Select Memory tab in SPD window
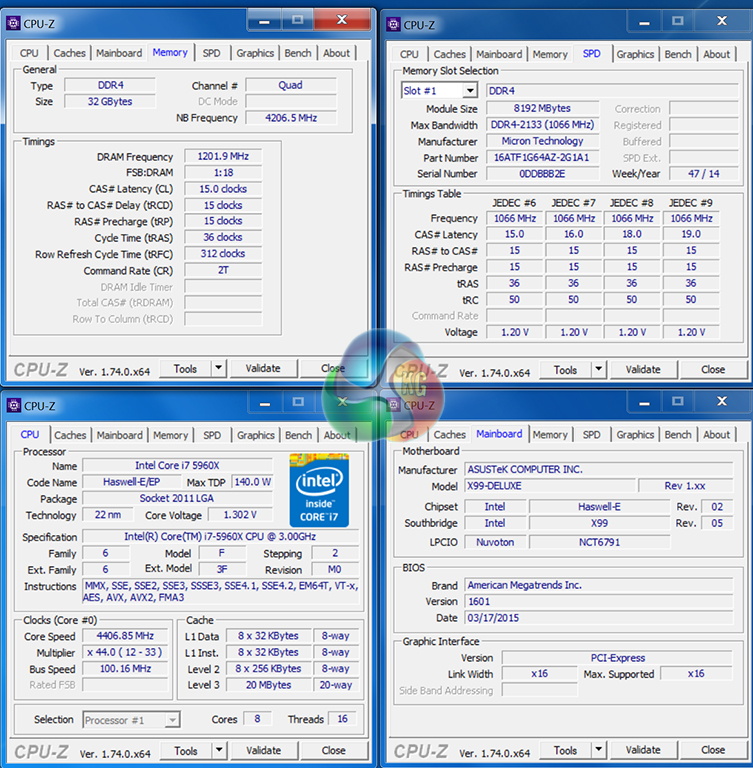This screenshot has height=768, width=753. tap(550, 54)
